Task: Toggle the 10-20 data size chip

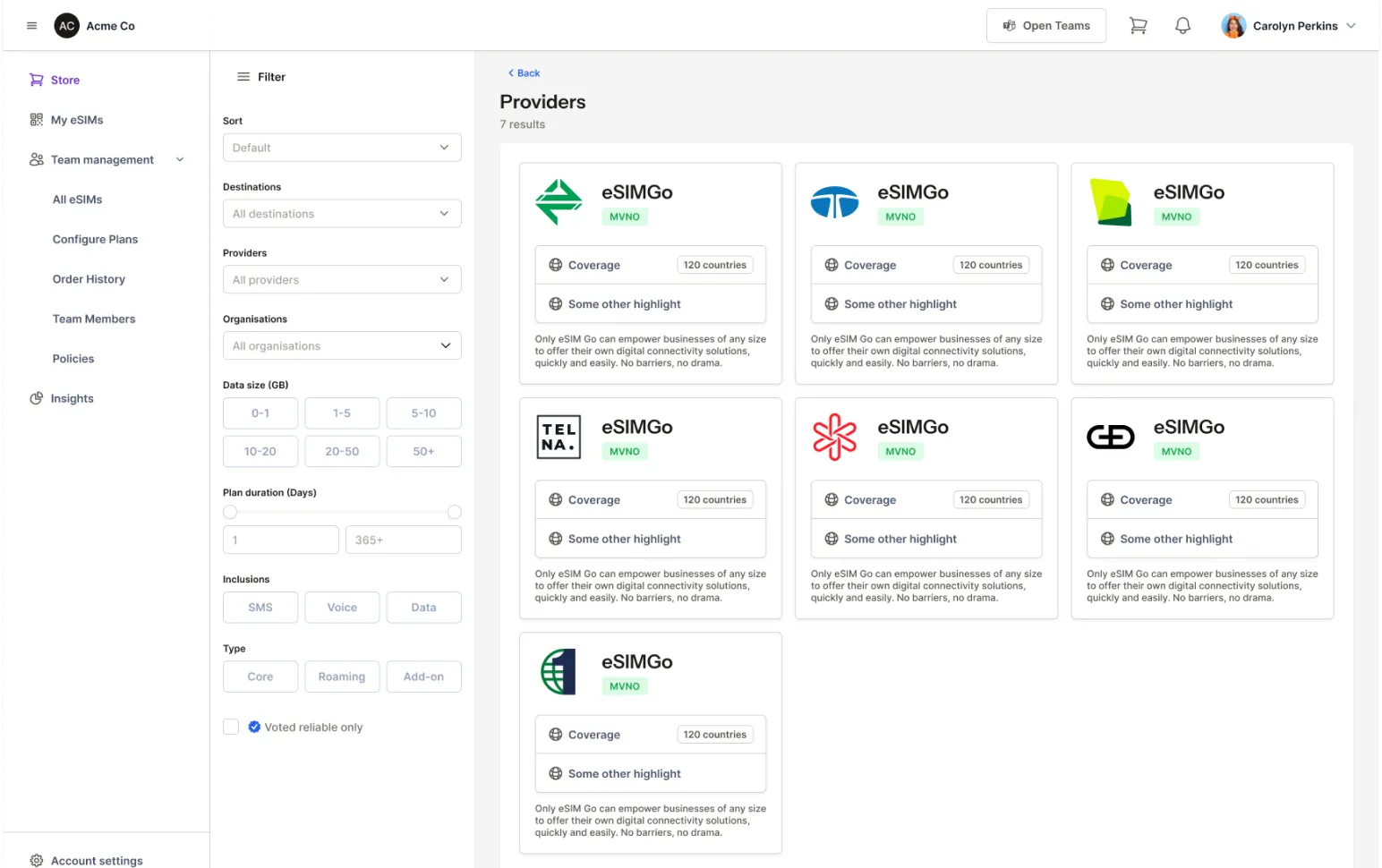Action: pyautogui.click(x=260, y=452)
